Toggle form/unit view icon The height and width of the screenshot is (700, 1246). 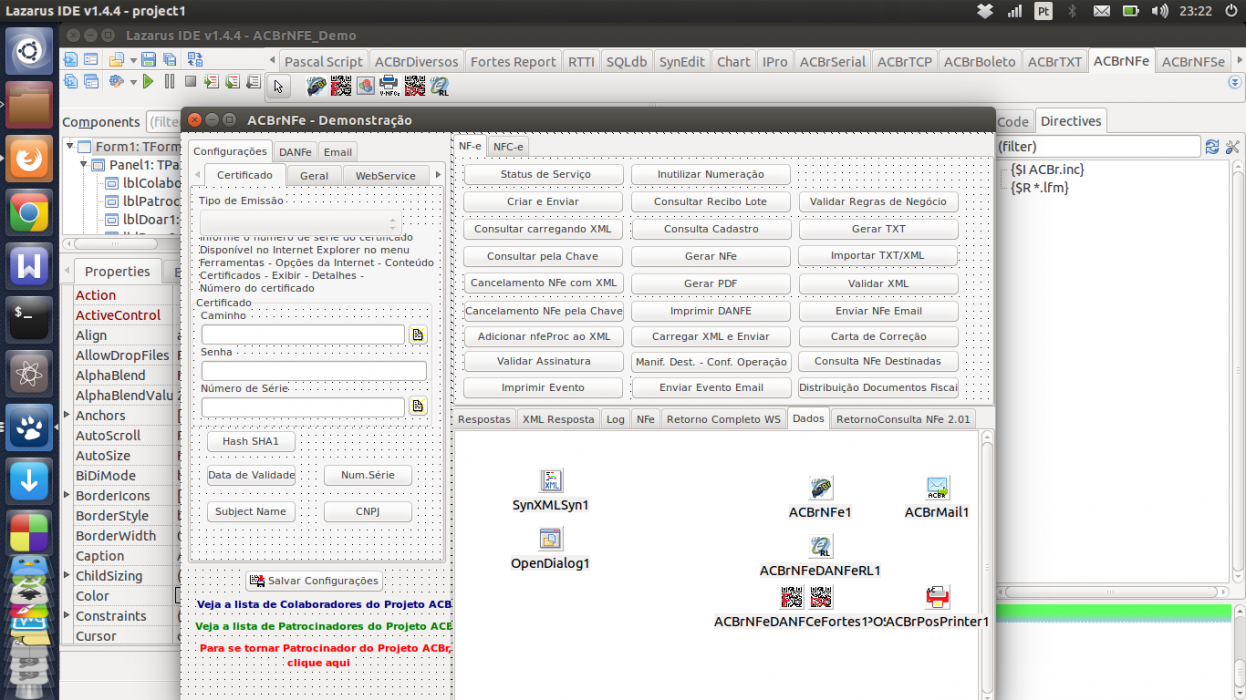[x=195, y=60]
